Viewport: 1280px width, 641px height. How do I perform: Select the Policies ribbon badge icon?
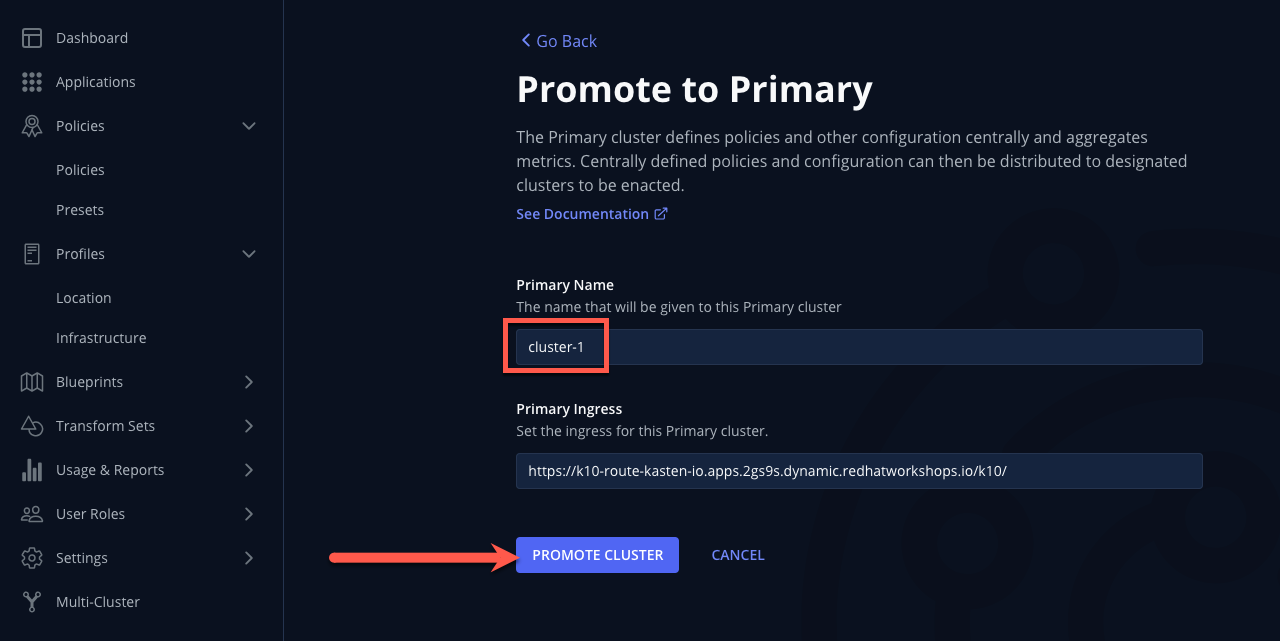[32, 126]
